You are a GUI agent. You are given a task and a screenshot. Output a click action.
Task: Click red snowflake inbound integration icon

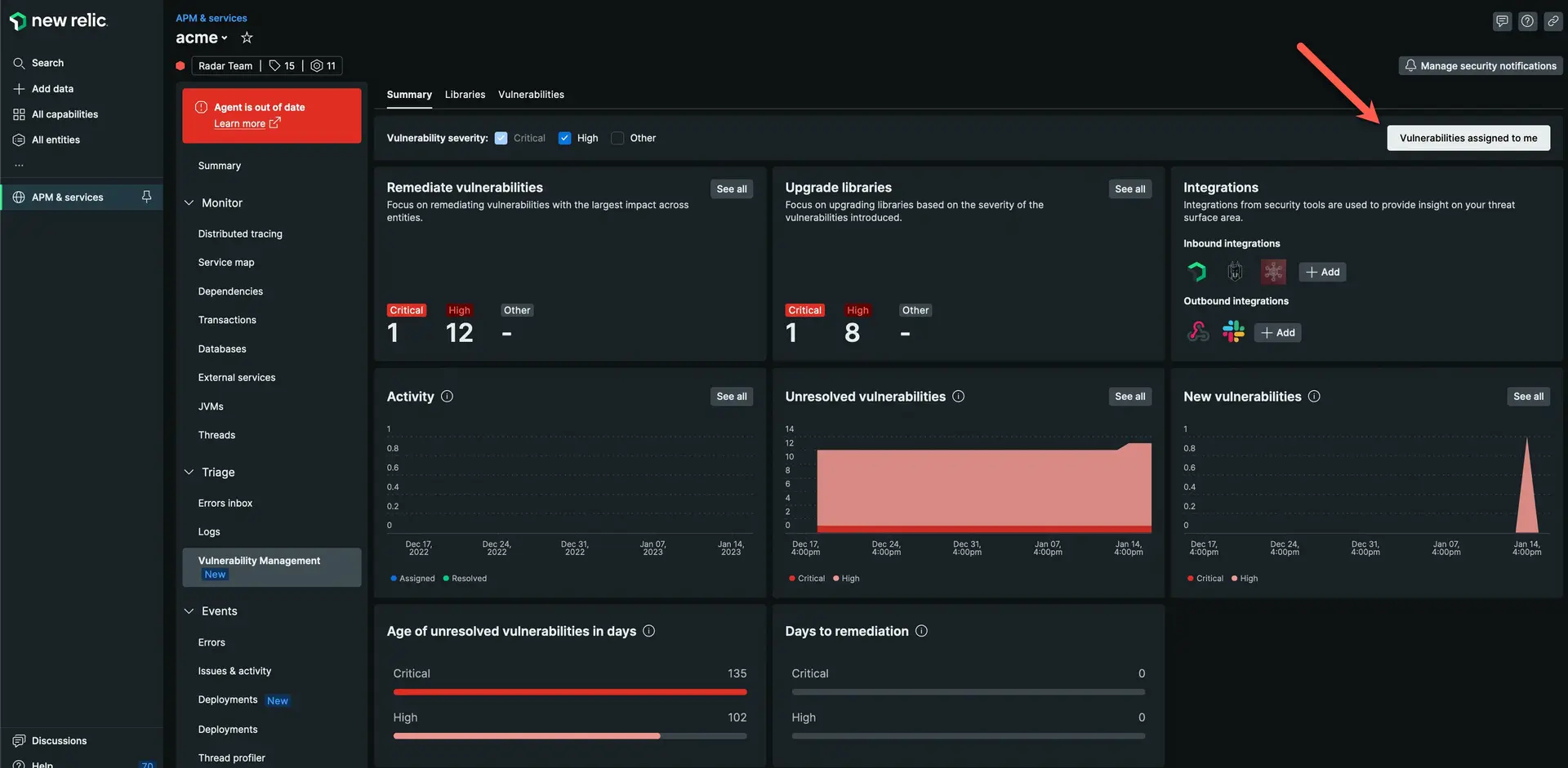coord(1273,271)
